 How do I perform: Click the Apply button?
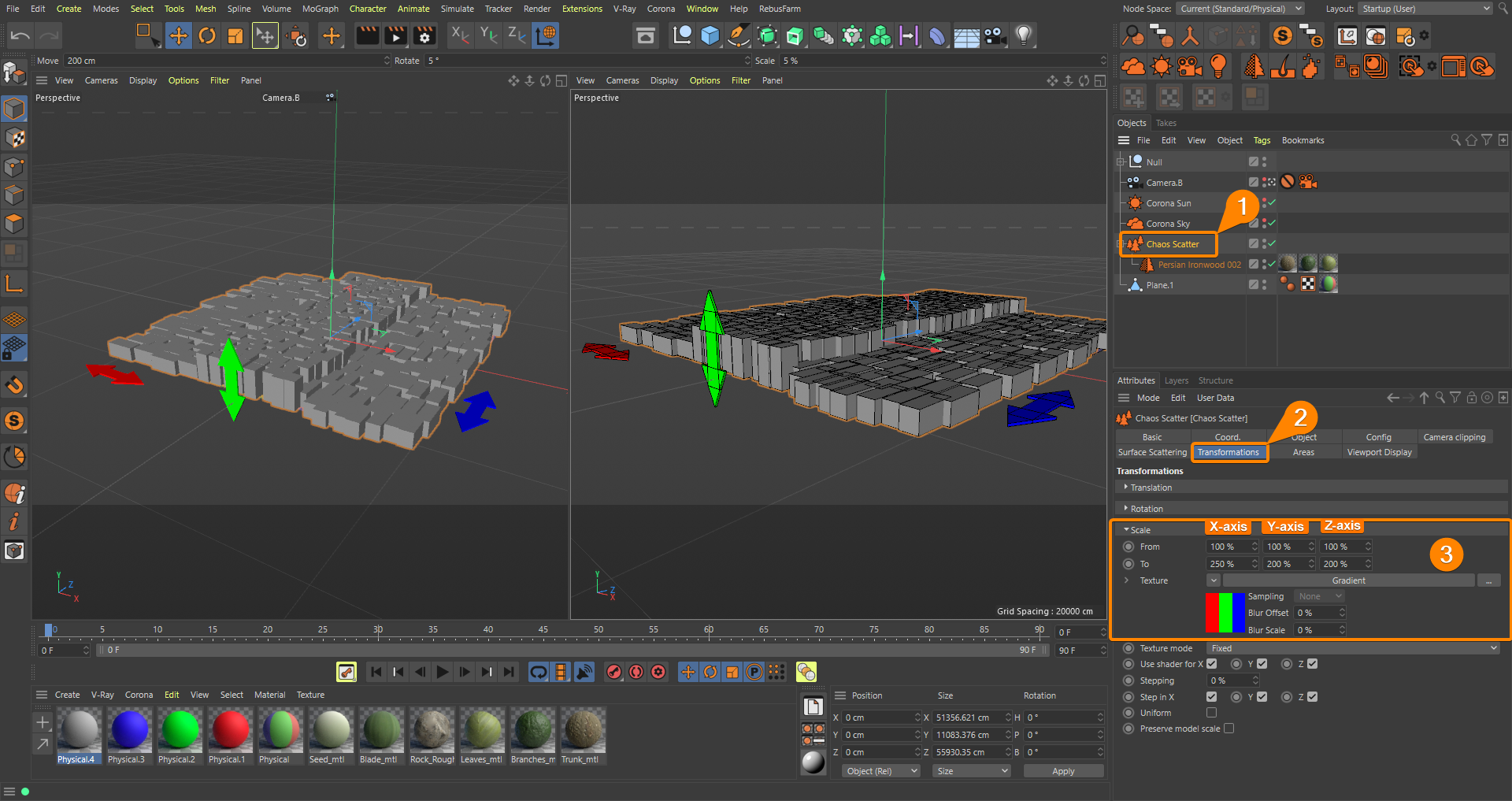pyautogui.click(x=1062, y=771)
